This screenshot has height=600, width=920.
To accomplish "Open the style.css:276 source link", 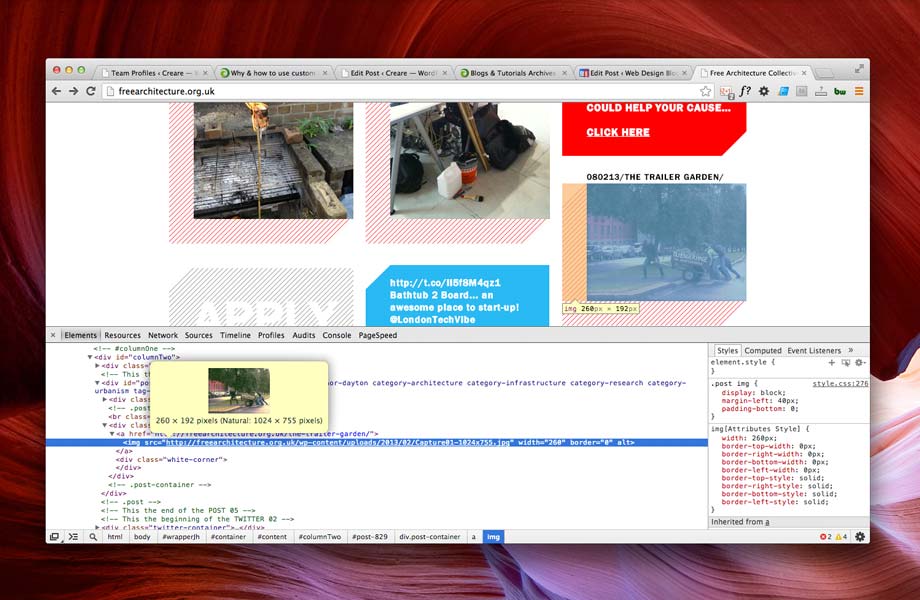I will click(x=839, y=383).
